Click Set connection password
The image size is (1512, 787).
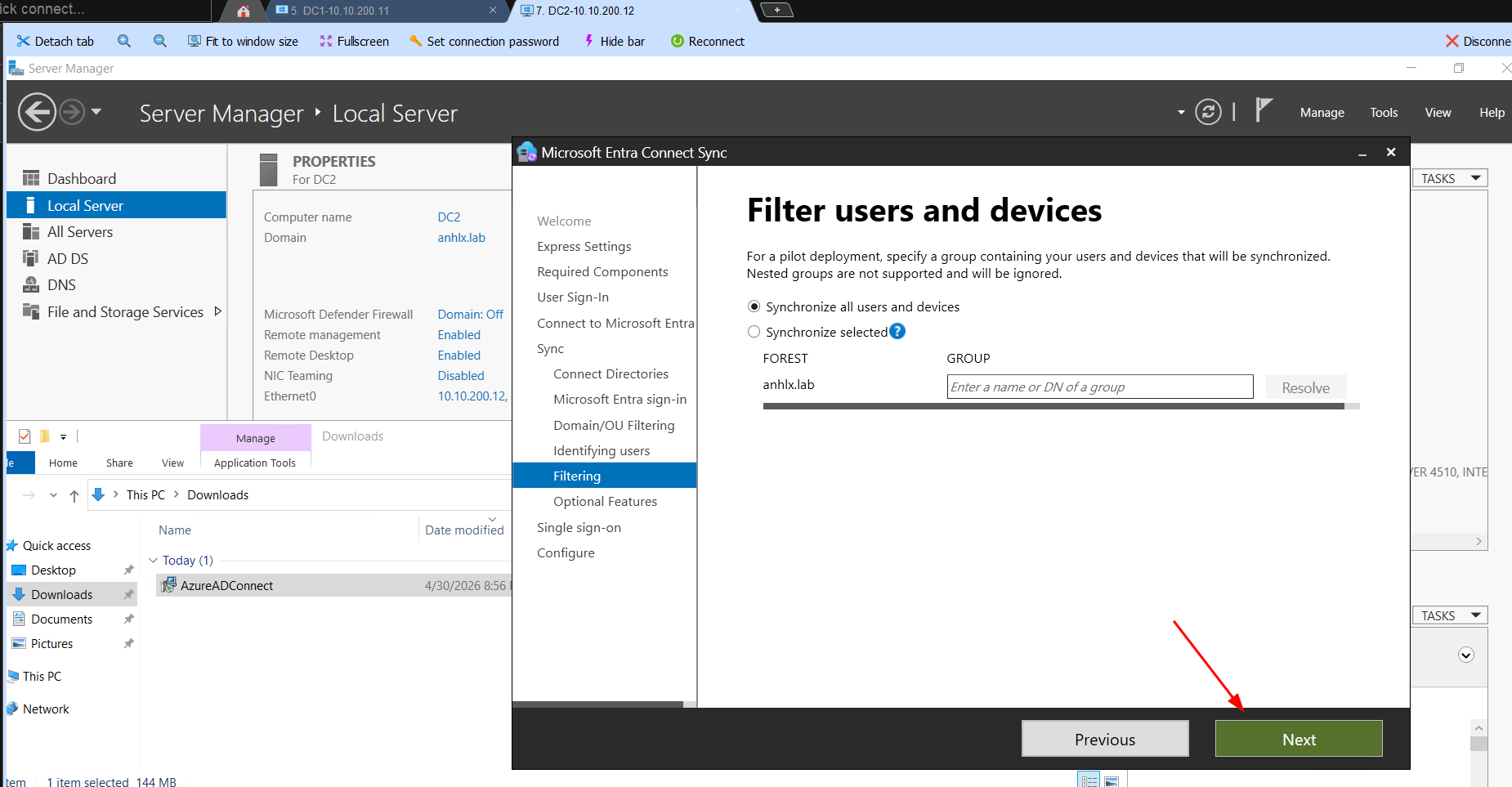tap(484, 41)
